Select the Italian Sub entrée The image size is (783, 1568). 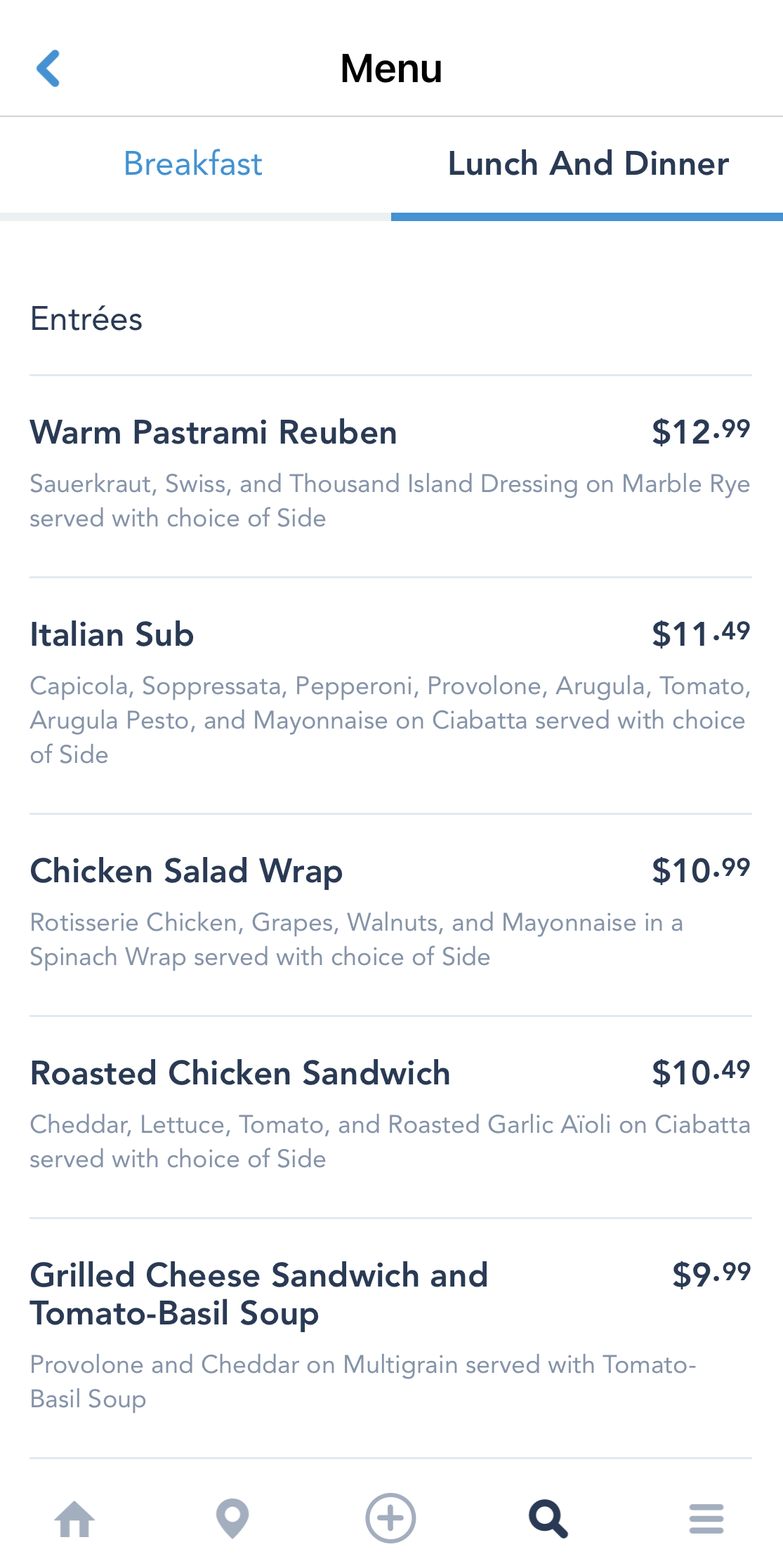tap(112, 634)
